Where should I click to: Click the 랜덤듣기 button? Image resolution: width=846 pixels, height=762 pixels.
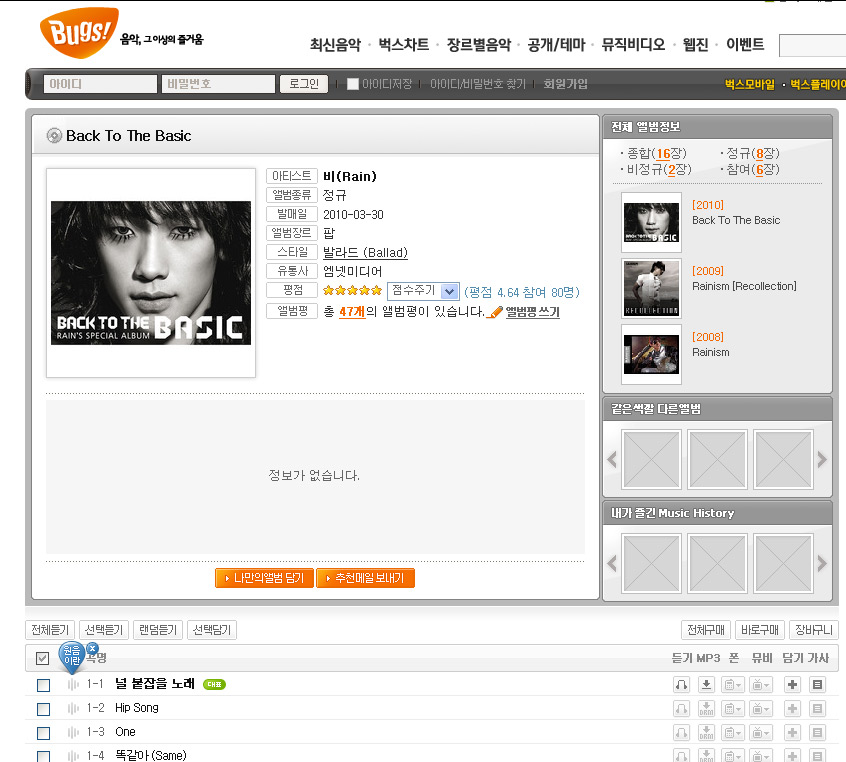[158, 630]
